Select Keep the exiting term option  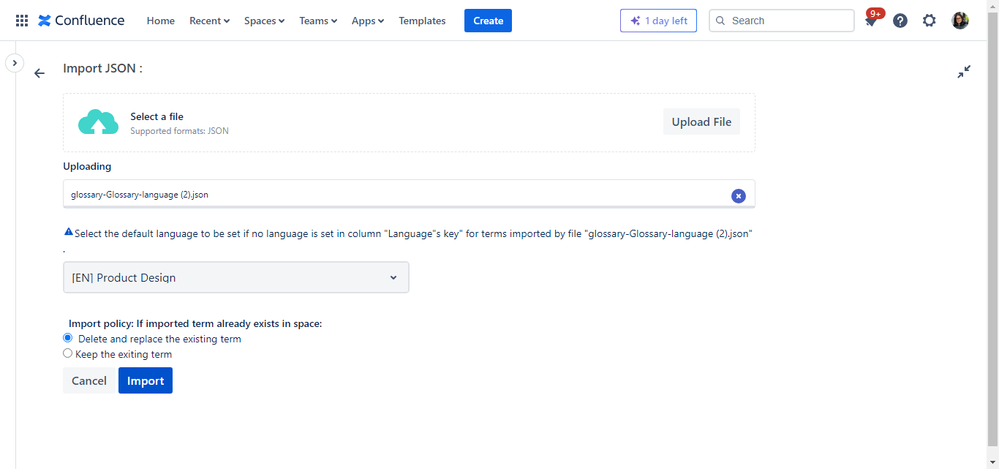click(x=68, y=353)
